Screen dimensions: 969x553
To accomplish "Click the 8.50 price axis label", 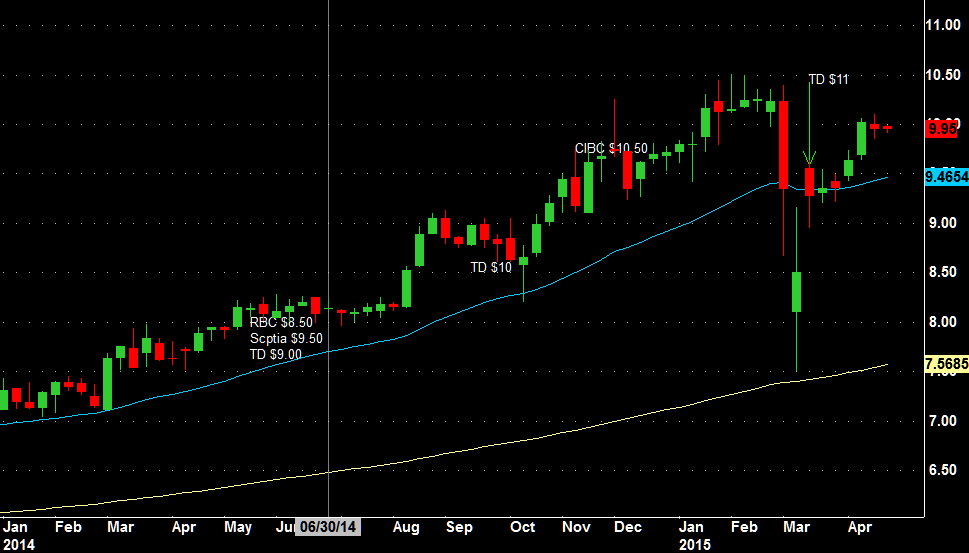I will (943, 272).
